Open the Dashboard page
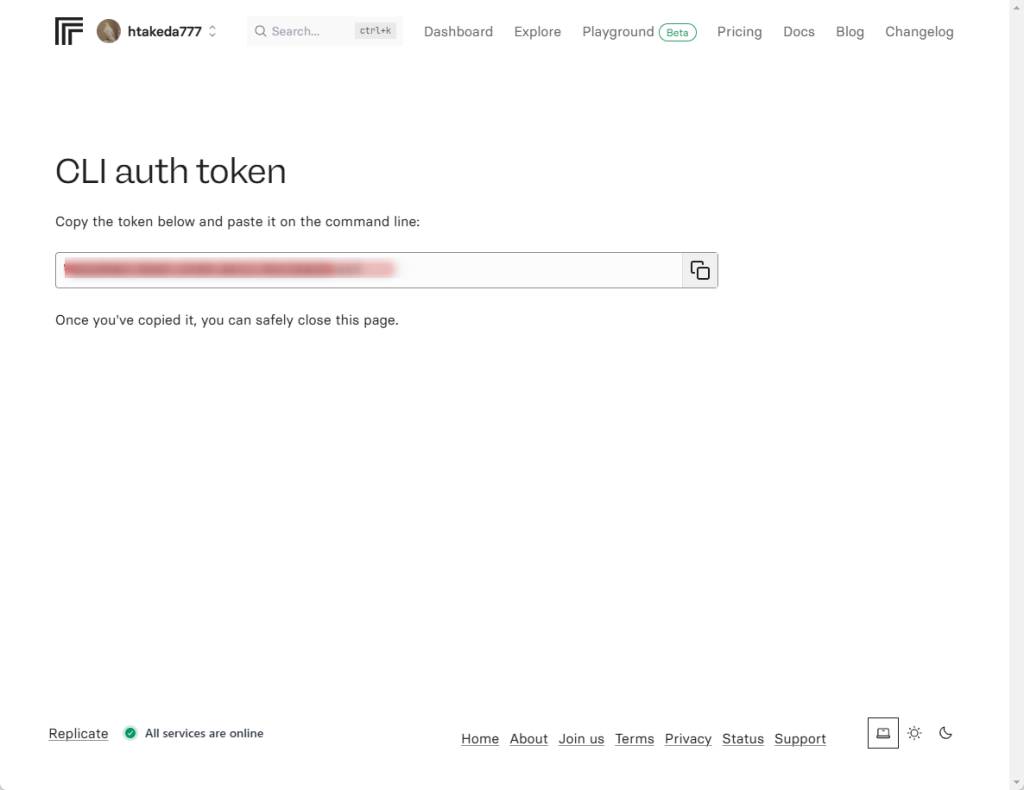1024x790 pixels. coord(458,31)
